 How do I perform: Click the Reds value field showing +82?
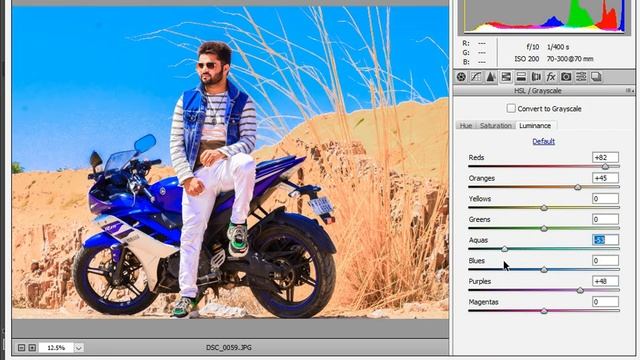605,157
